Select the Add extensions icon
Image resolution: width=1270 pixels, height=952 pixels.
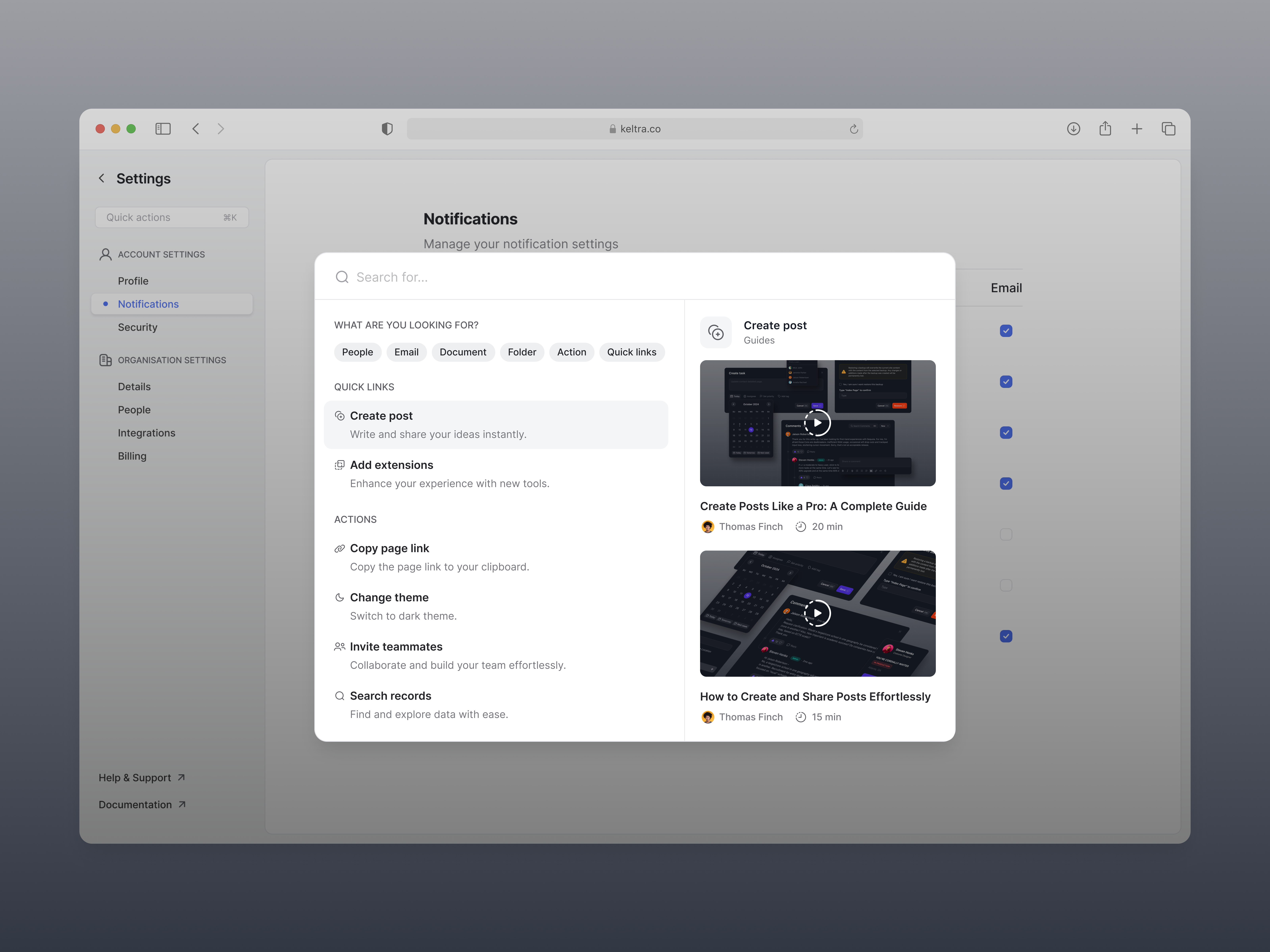[x=340, y=465]
